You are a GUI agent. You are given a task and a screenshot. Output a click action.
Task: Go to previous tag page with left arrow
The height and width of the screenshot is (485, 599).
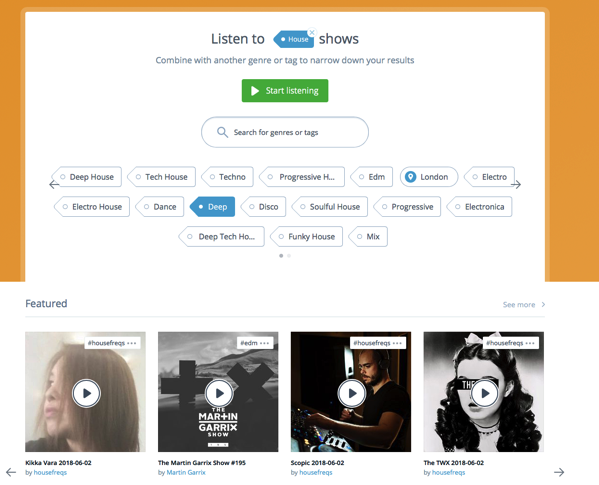click(54, 184)
